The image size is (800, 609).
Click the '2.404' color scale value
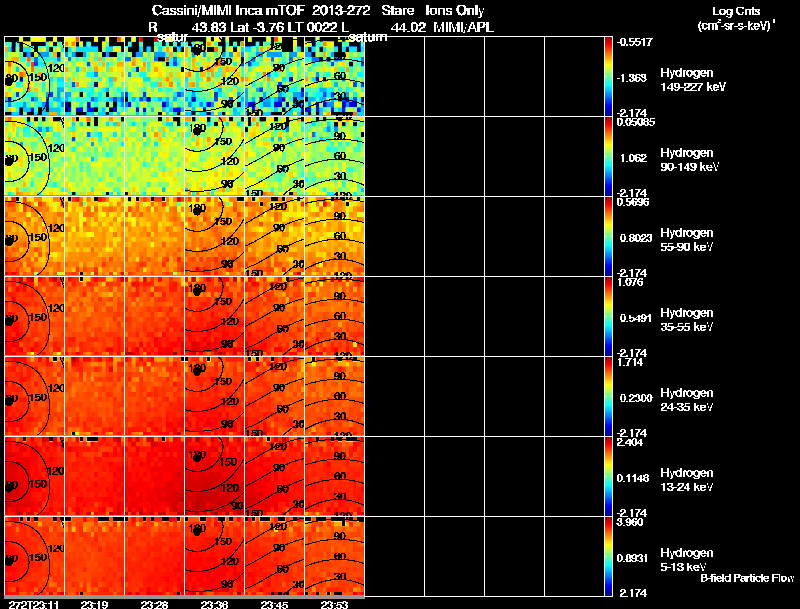(630, 442)
